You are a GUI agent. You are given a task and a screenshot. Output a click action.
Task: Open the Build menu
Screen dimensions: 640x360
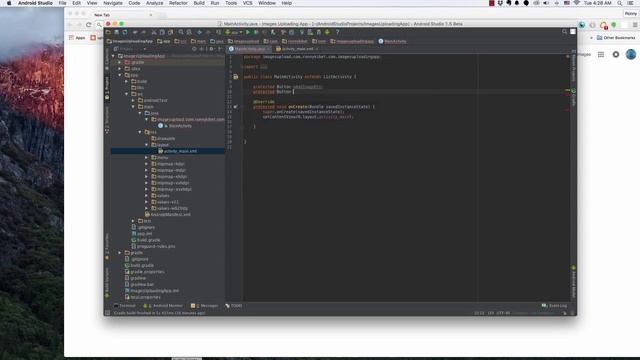[x=199, y=3]
